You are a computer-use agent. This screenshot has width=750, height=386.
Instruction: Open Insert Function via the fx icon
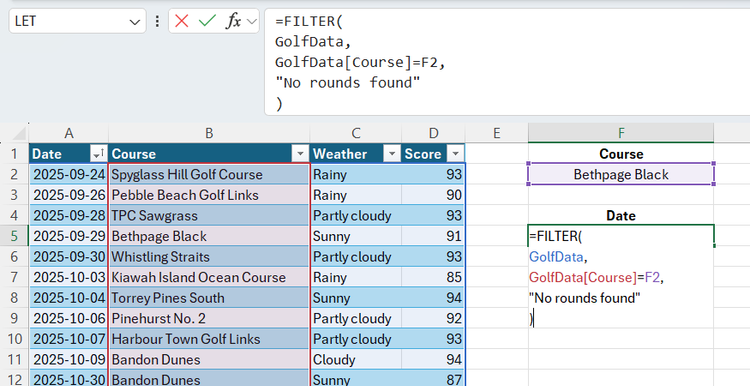tap(233, 21)
